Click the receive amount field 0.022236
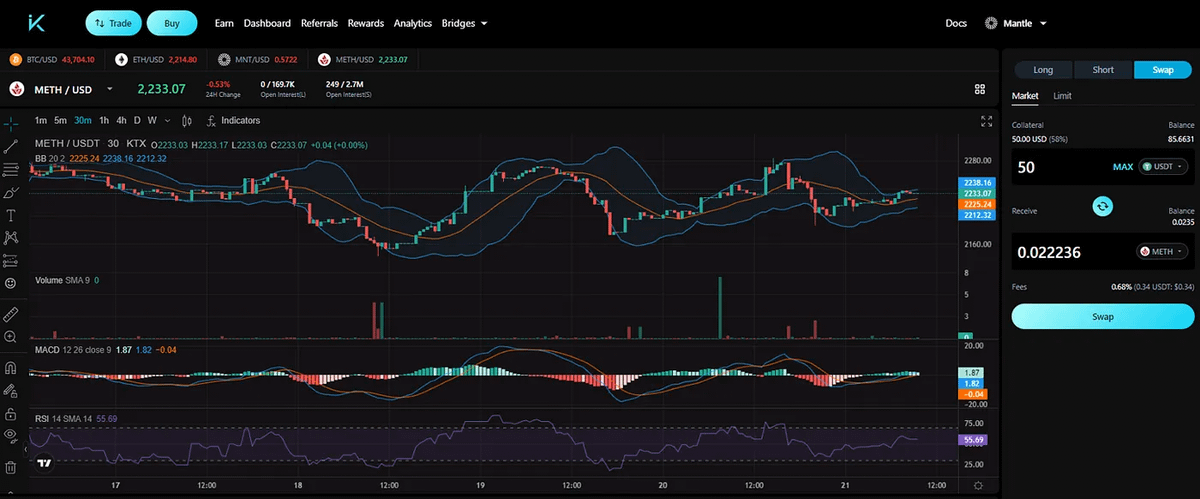 (x=1070, y=251)
